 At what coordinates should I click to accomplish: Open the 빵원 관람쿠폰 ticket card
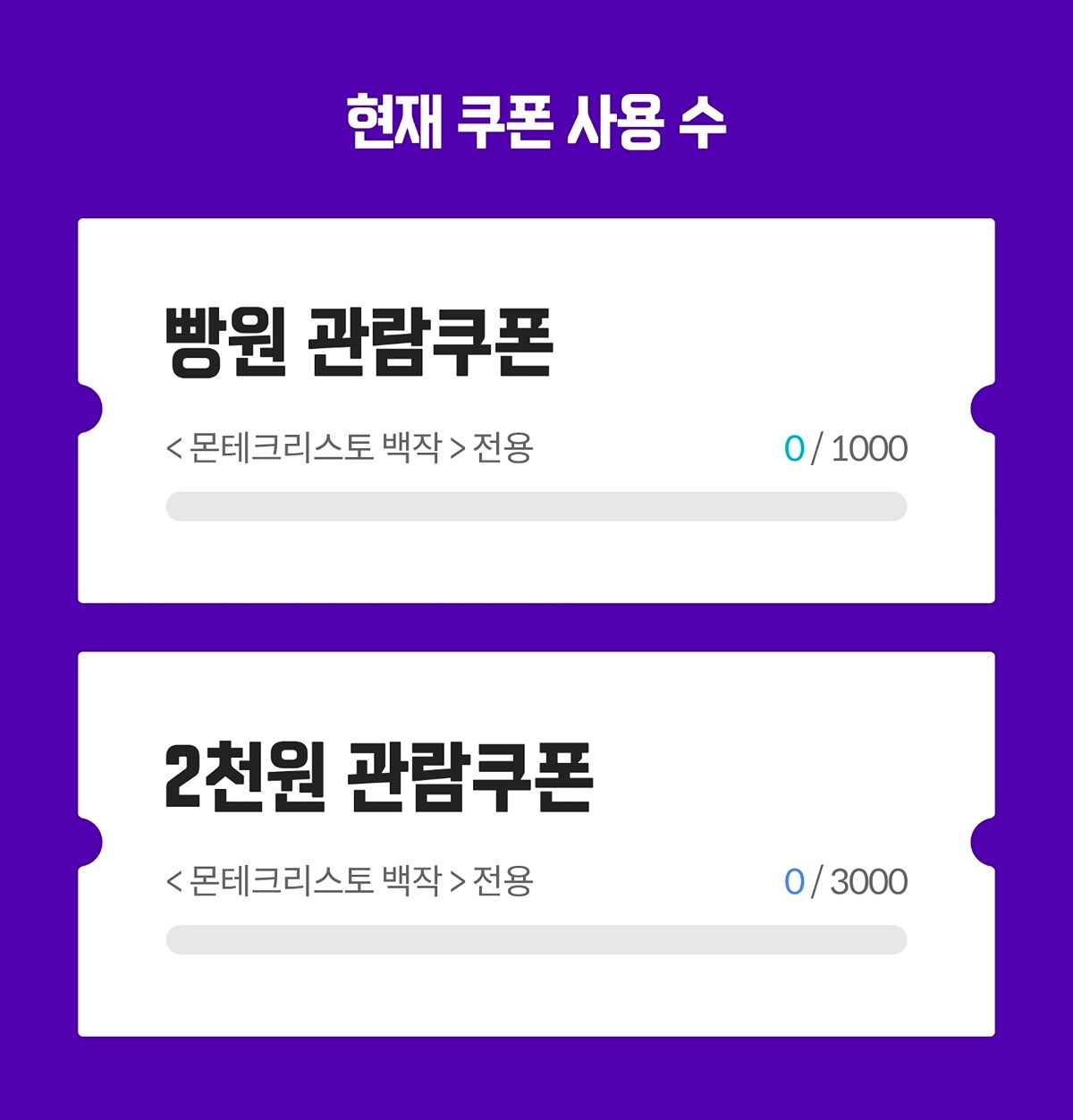click(536, 411)
